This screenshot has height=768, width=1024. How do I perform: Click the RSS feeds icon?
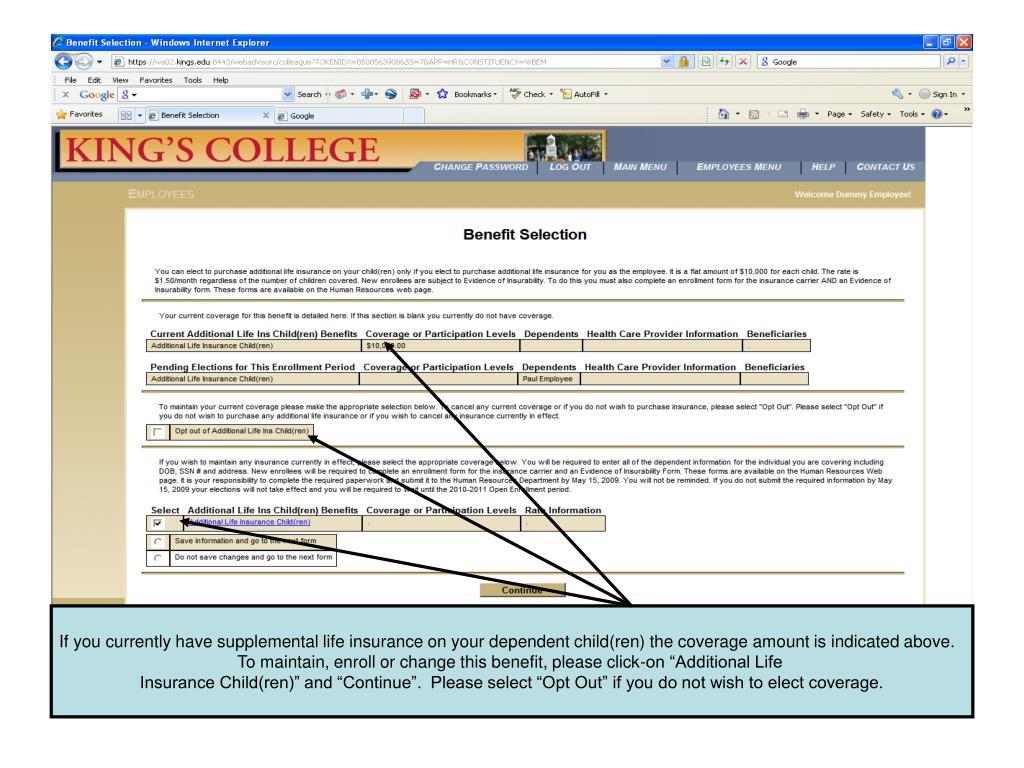[754, 114]
